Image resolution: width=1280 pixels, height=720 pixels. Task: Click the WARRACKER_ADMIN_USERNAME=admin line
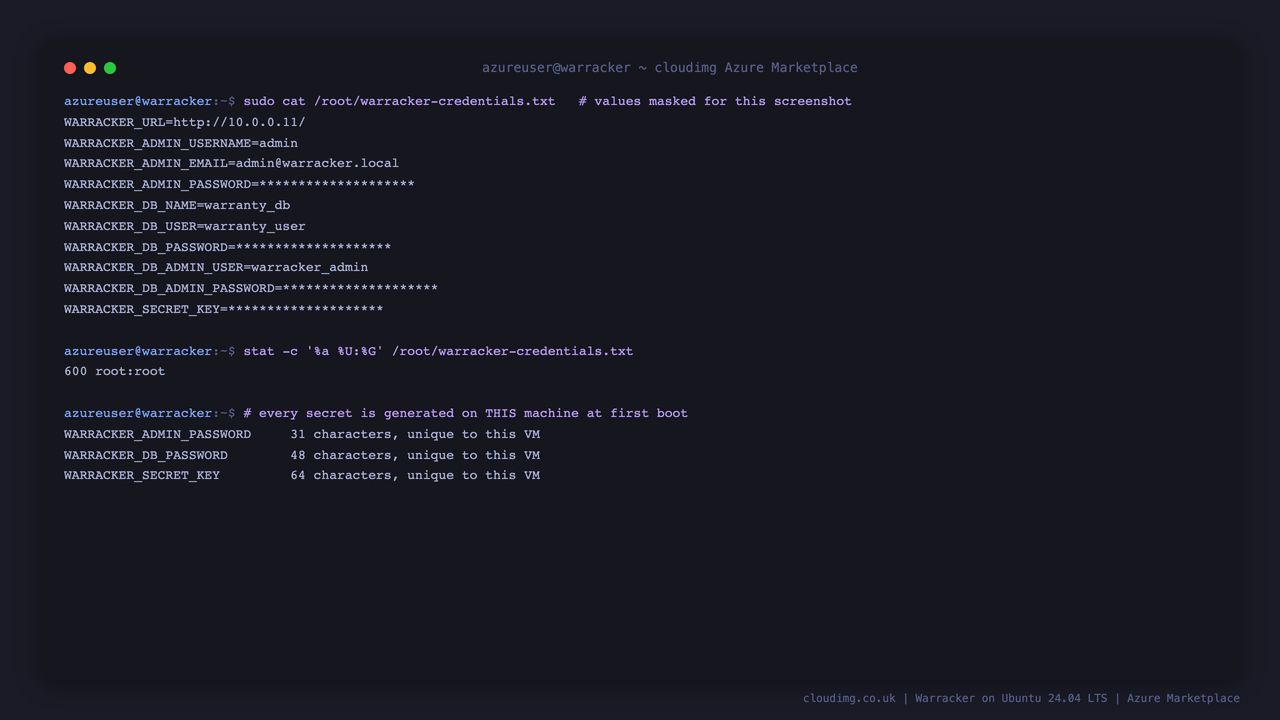click(181, 143)
